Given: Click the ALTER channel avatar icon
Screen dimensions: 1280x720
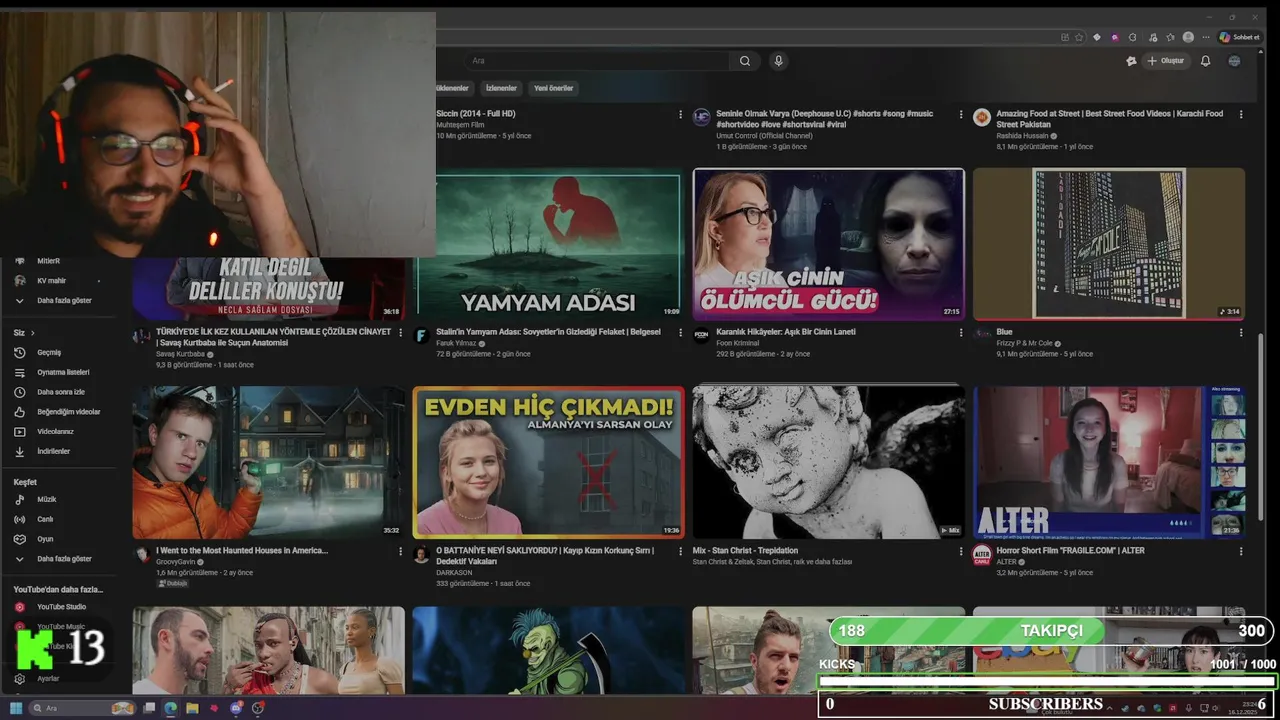Looking at the screenshot, I should pos(982,555).
